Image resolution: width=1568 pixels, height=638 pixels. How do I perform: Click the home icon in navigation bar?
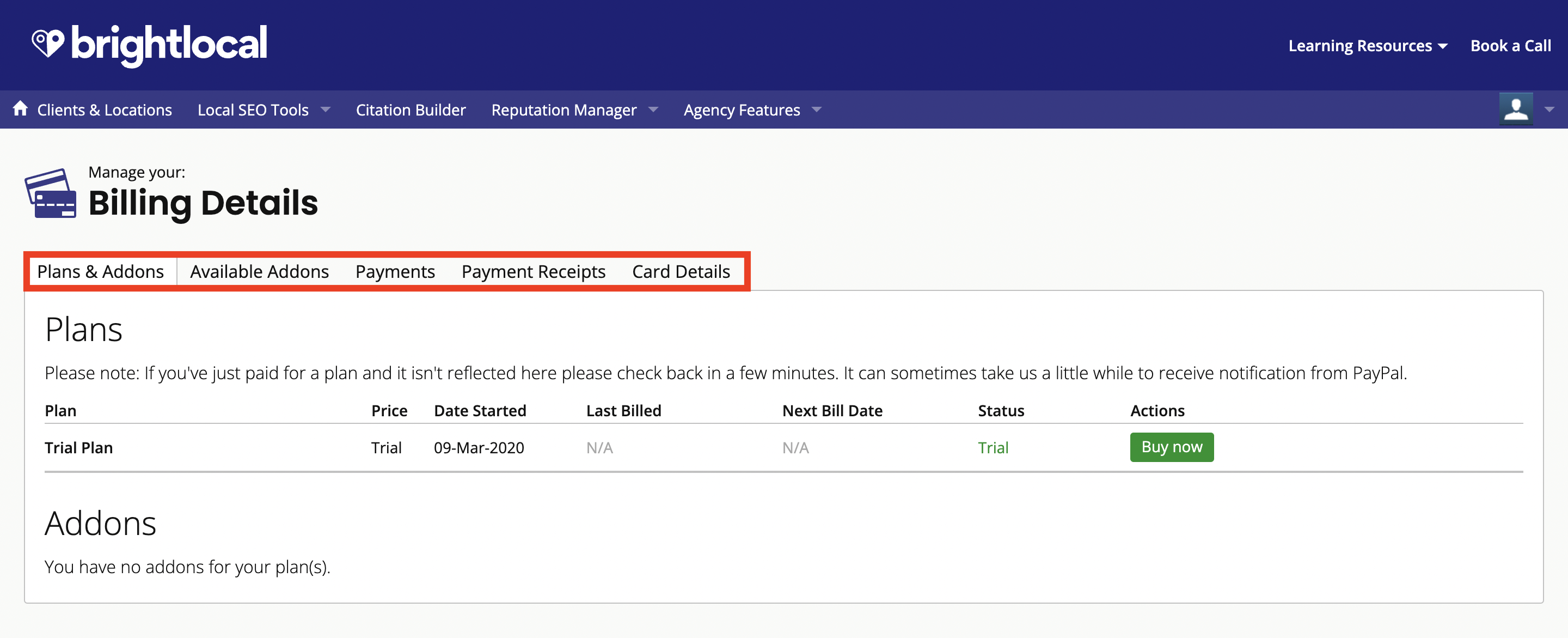point(20,108)
